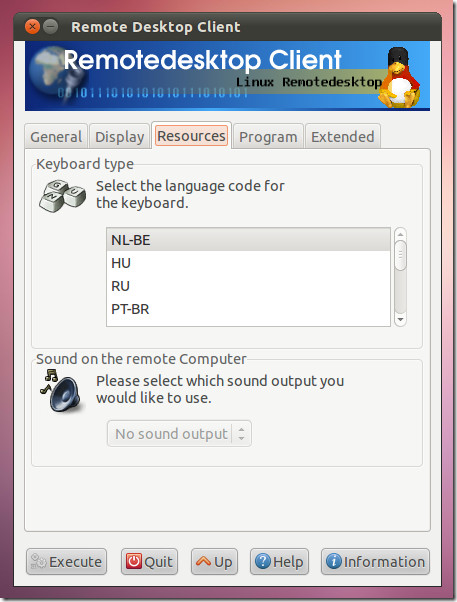Image resolution: width=457 pixels, height=602 pixels.
Task: Click the question mark Help icon
Action: point(263,561)
